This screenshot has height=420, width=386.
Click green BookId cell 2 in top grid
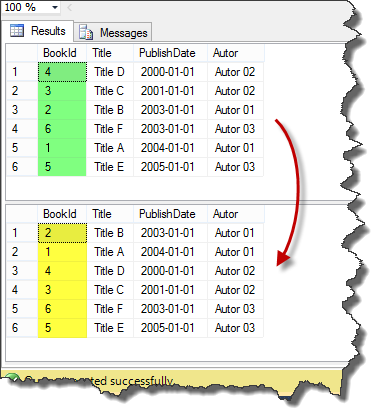pyautogui.click(x=62, y=110)
